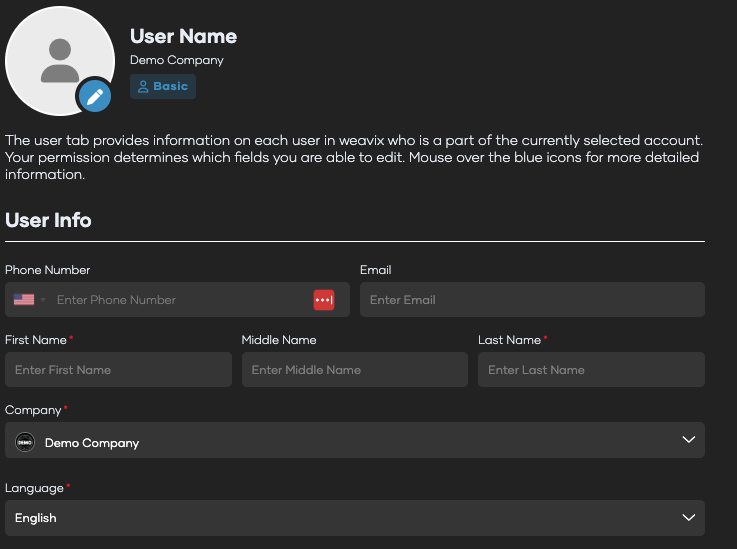Click the Demo Company logo icon in dropdown
Viewport: 737px width, 549px height.
[x=25, y=442]
